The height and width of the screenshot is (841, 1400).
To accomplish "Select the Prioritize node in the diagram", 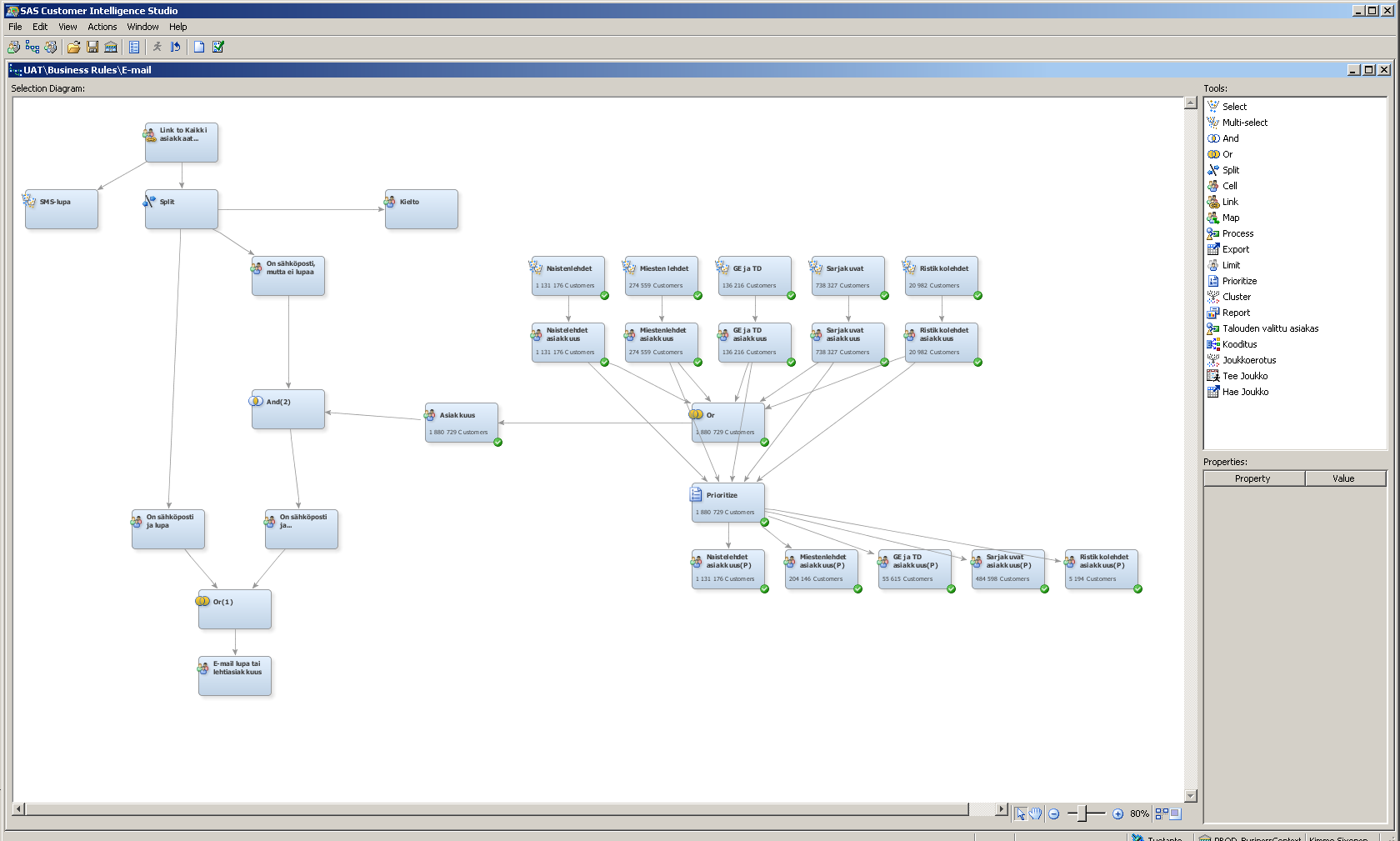I will click(x=727, y=503).
